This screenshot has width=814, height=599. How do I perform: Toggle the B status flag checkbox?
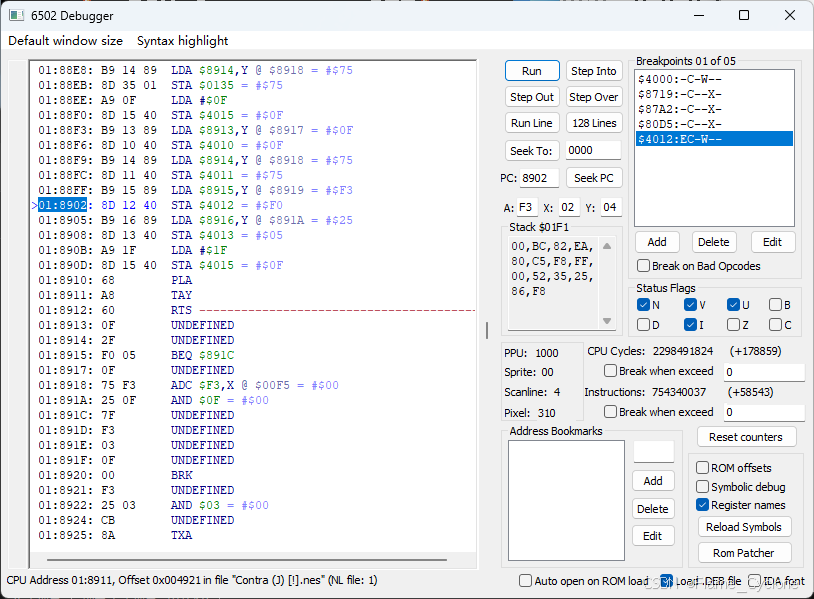pos(776,305)
